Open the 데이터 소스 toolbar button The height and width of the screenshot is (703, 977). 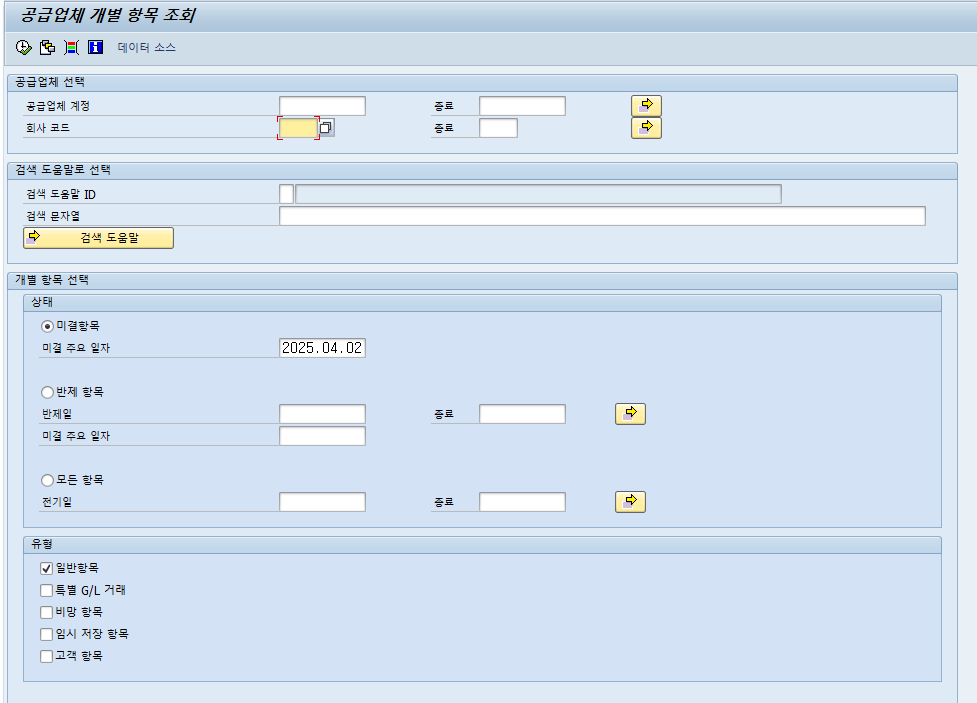click(x=146, y=47)
